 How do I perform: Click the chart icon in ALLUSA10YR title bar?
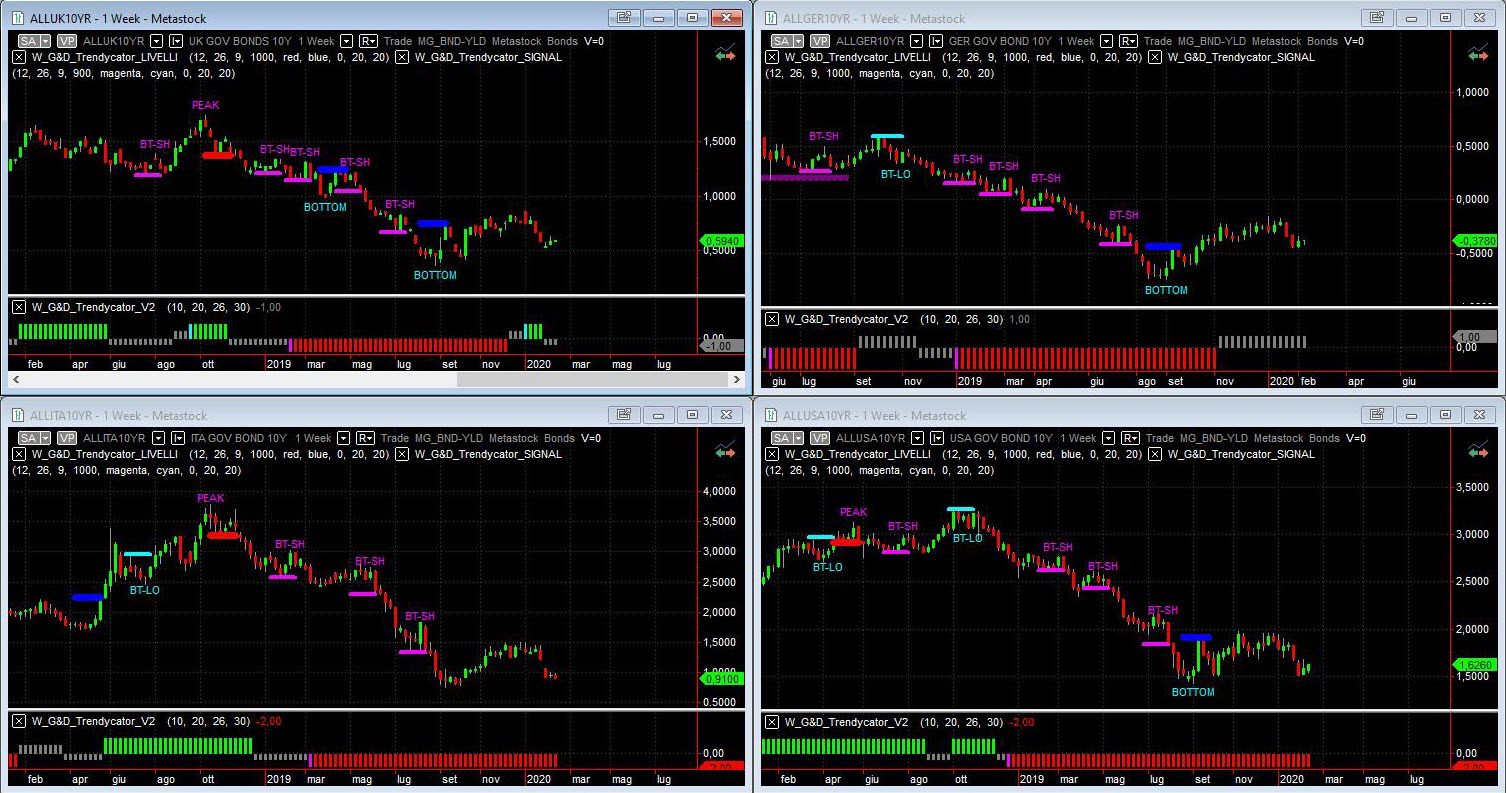click(771, 415)
